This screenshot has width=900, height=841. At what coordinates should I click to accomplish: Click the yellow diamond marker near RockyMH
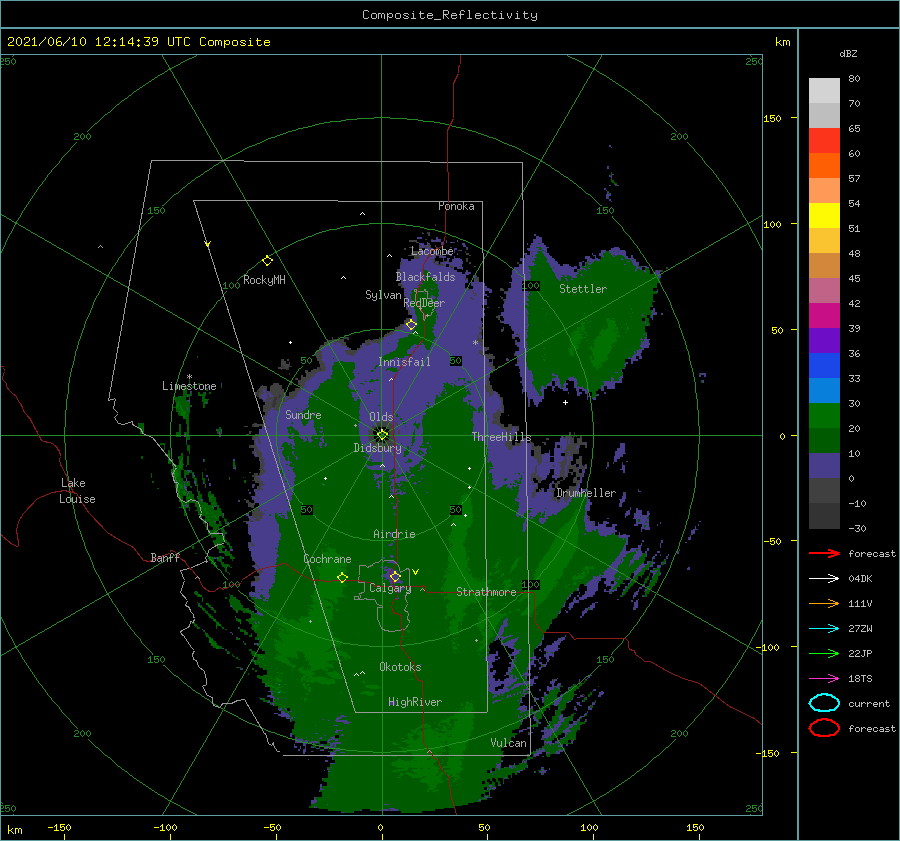(267, 261)
